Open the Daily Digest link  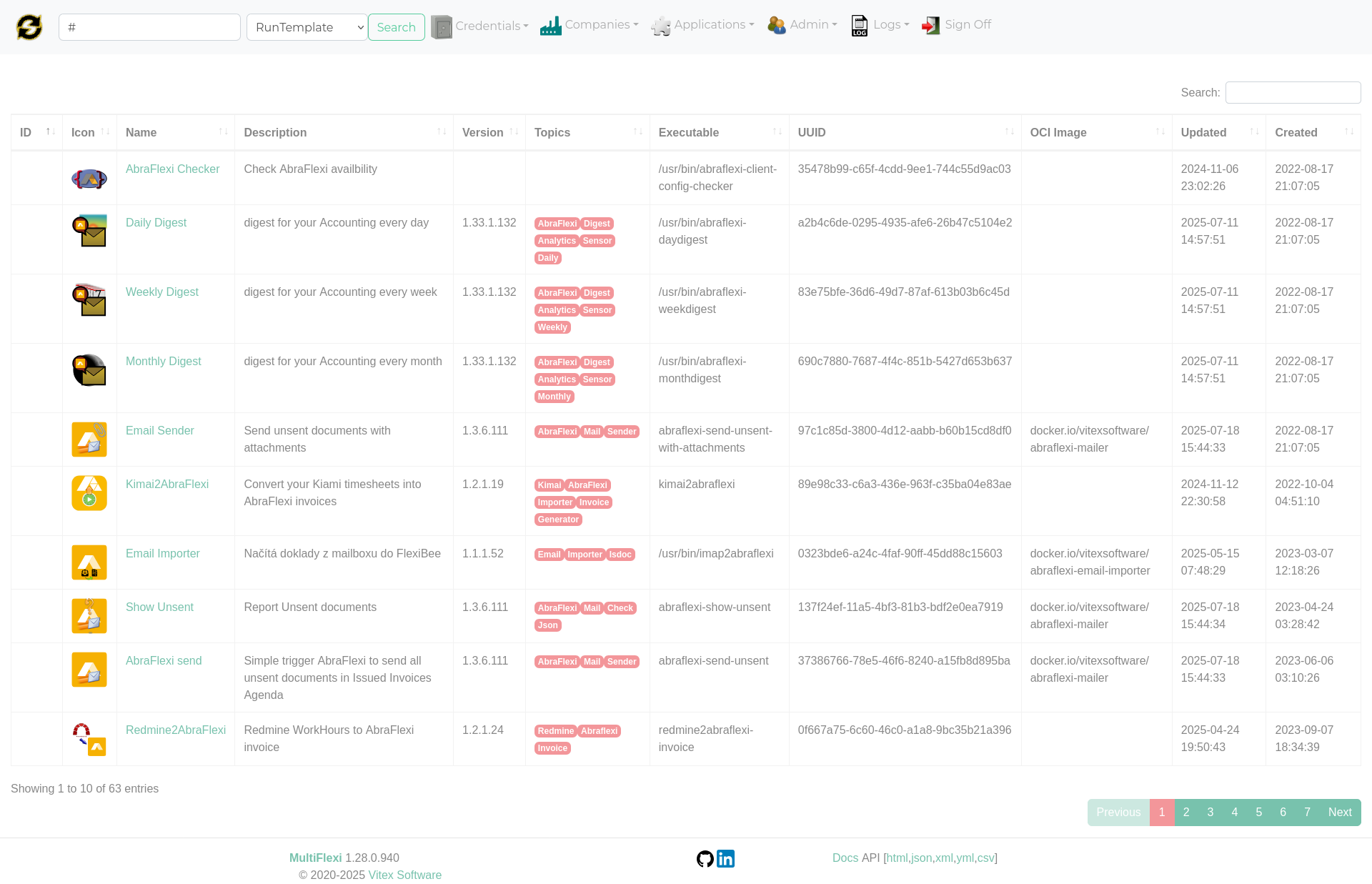pos(156,223)
